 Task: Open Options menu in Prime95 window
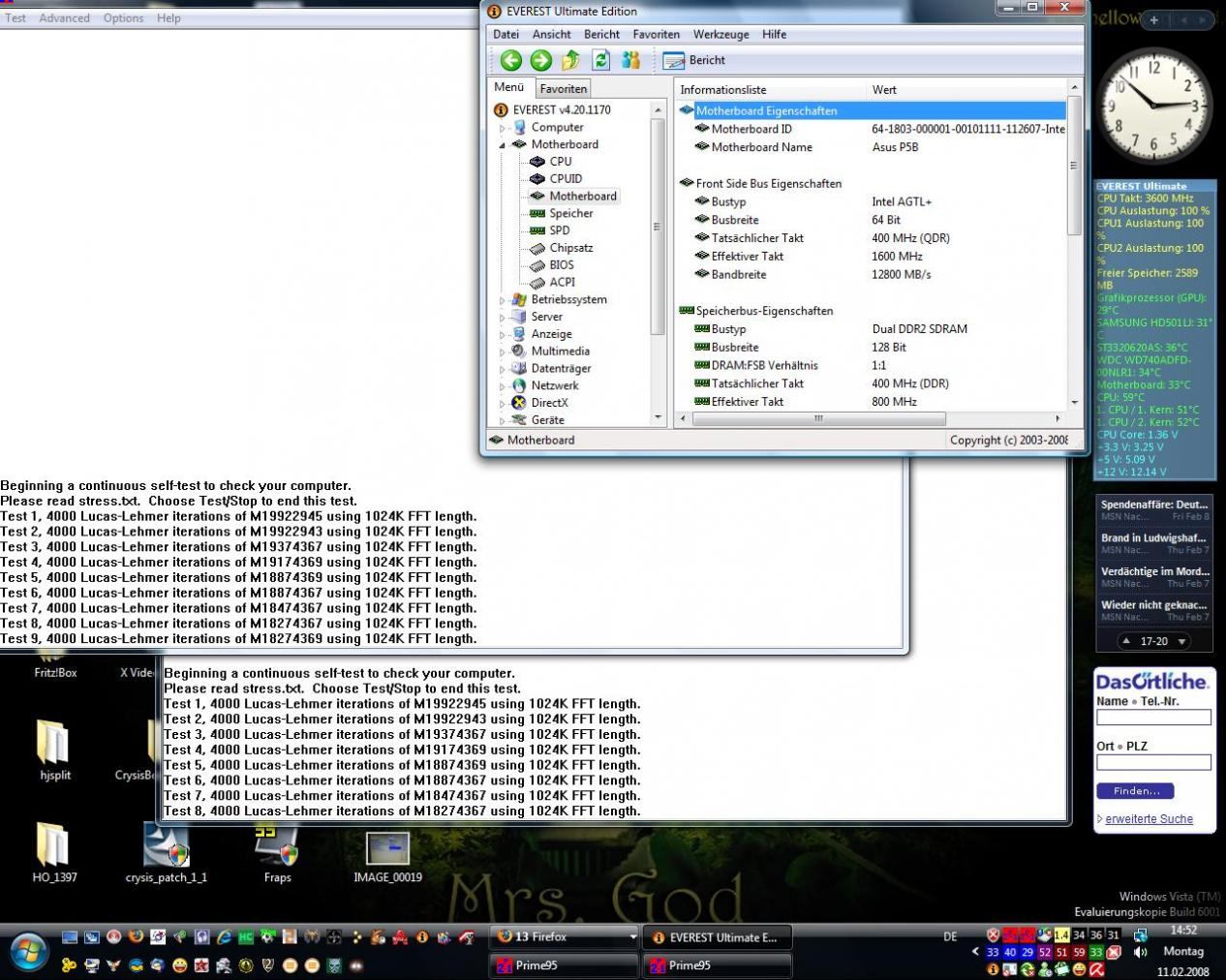tap(123, 17)
